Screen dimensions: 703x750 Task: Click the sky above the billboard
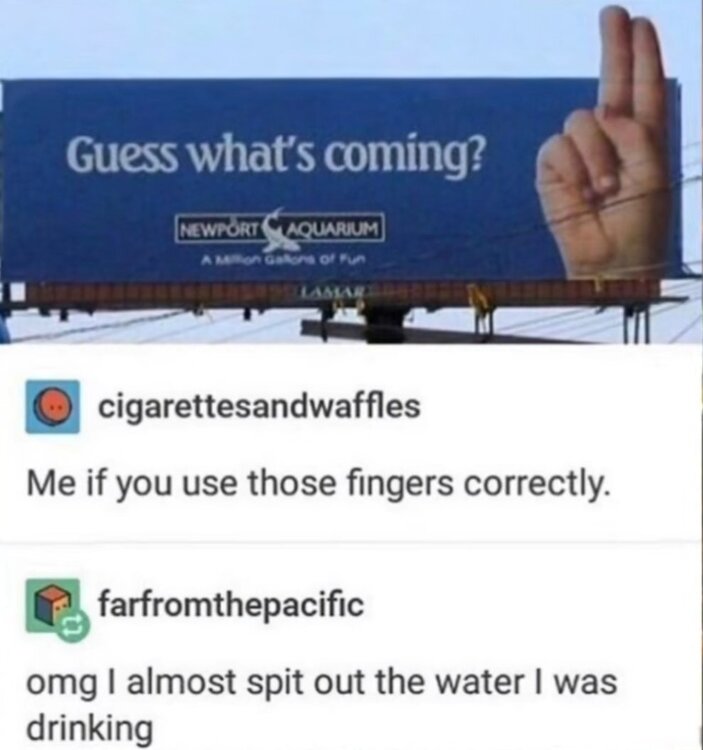[287, 38]
